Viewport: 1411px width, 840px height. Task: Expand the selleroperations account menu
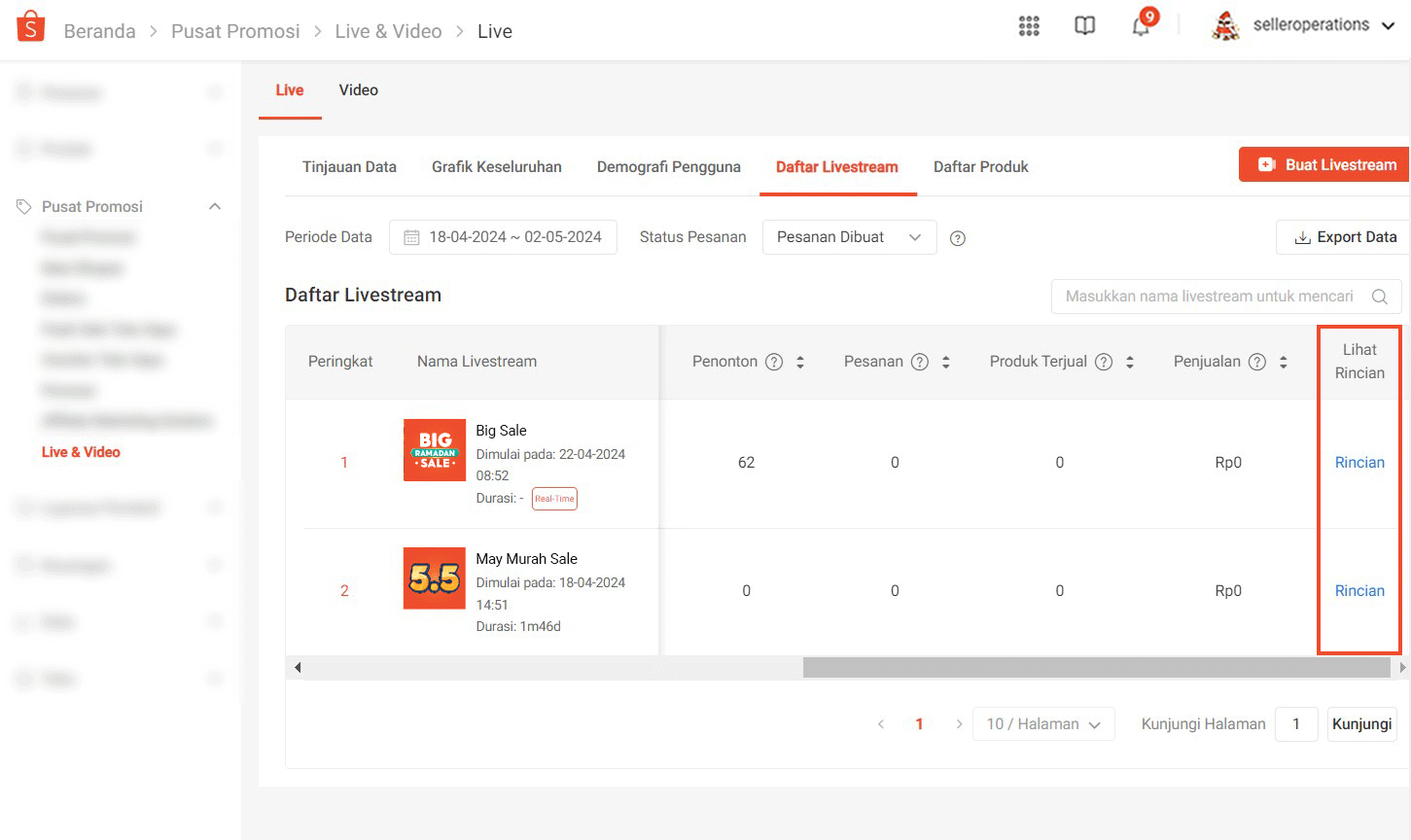[x=1319, y=25]
